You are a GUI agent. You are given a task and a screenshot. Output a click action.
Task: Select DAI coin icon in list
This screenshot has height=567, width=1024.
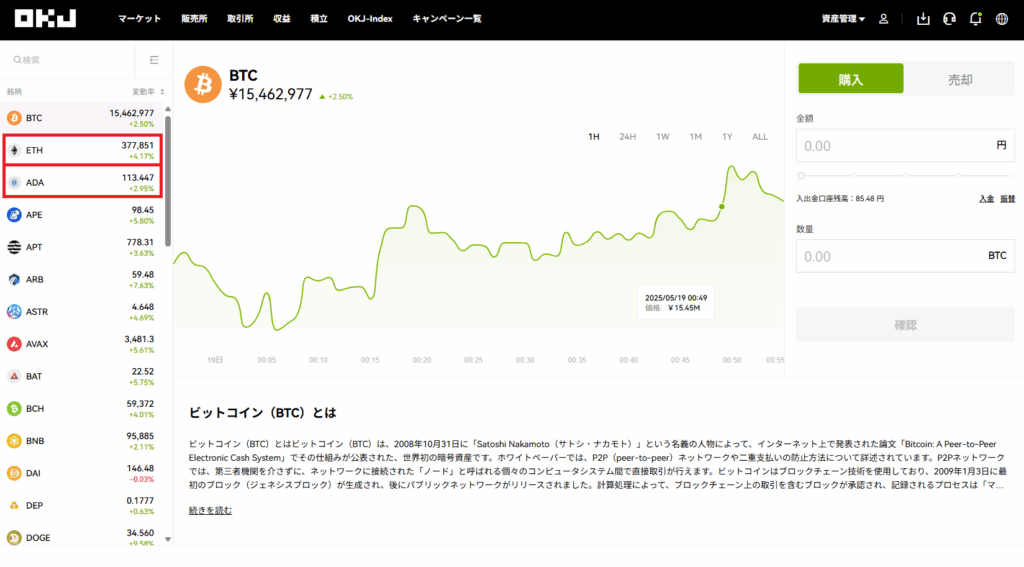[x=14, y=473]
